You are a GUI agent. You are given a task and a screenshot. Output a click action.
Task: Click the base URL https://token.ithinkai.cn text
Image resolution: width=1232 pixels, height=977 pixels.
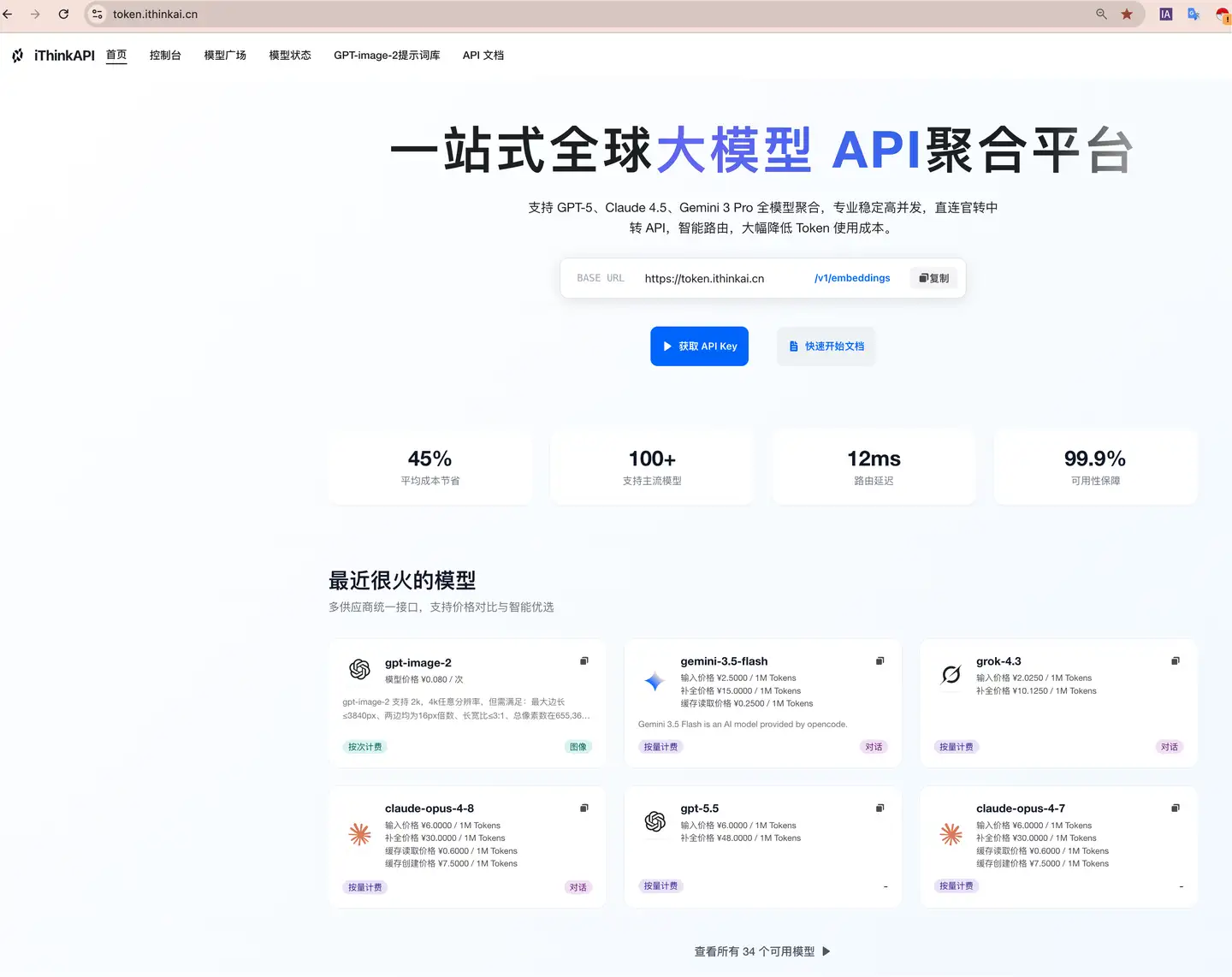pyautogui.click(x=704, y=278)
